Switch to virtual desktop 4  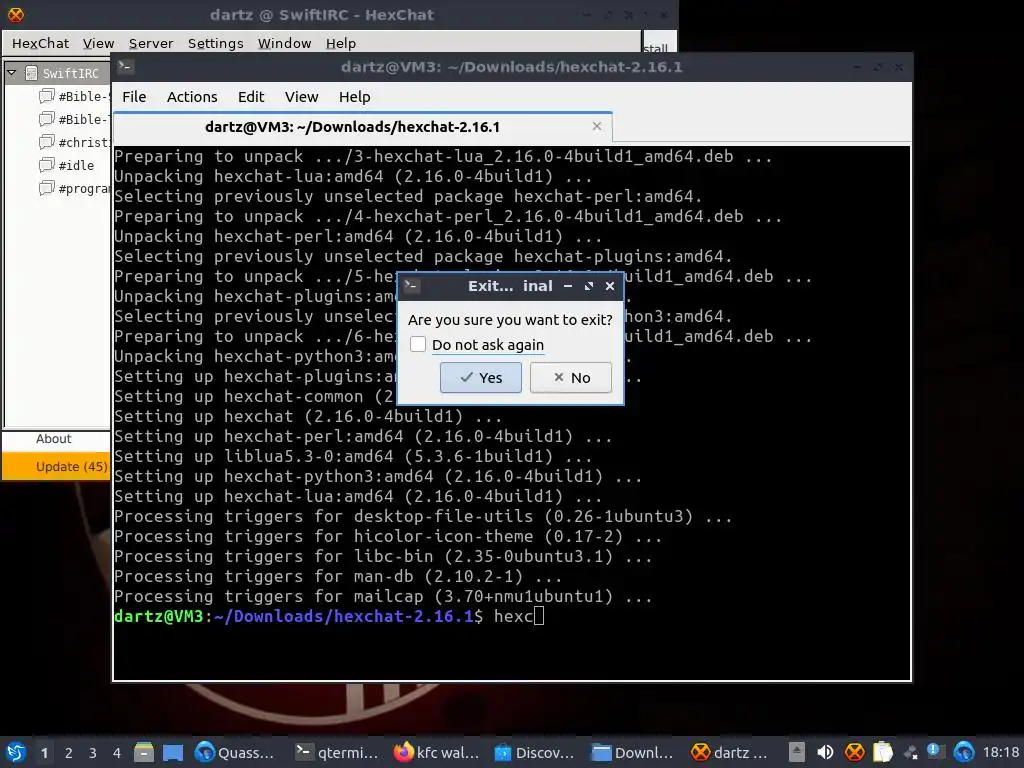tap(117, 753)
